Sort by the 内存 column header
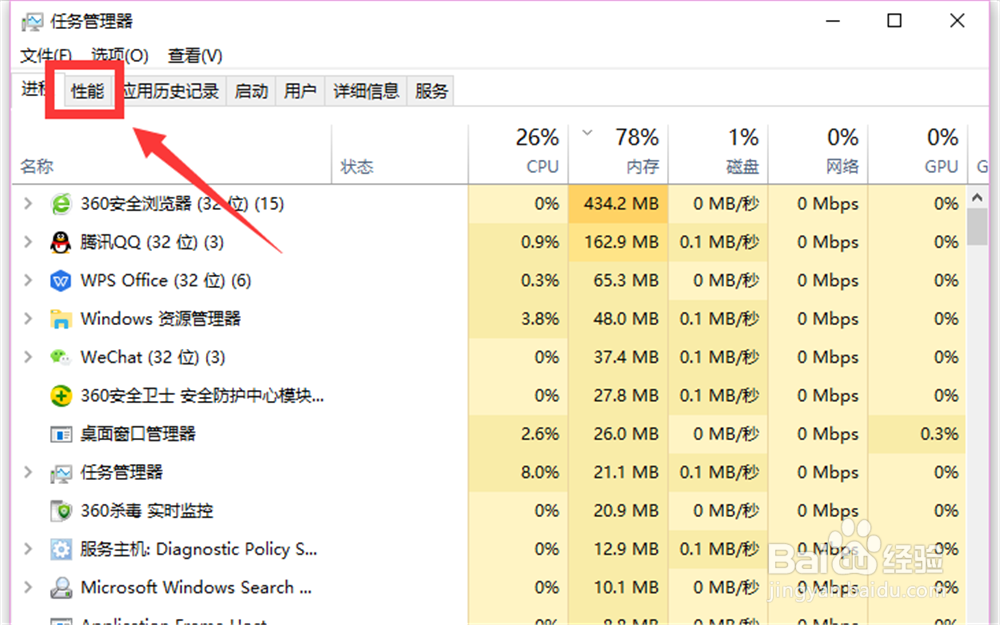 pos(618,154)
